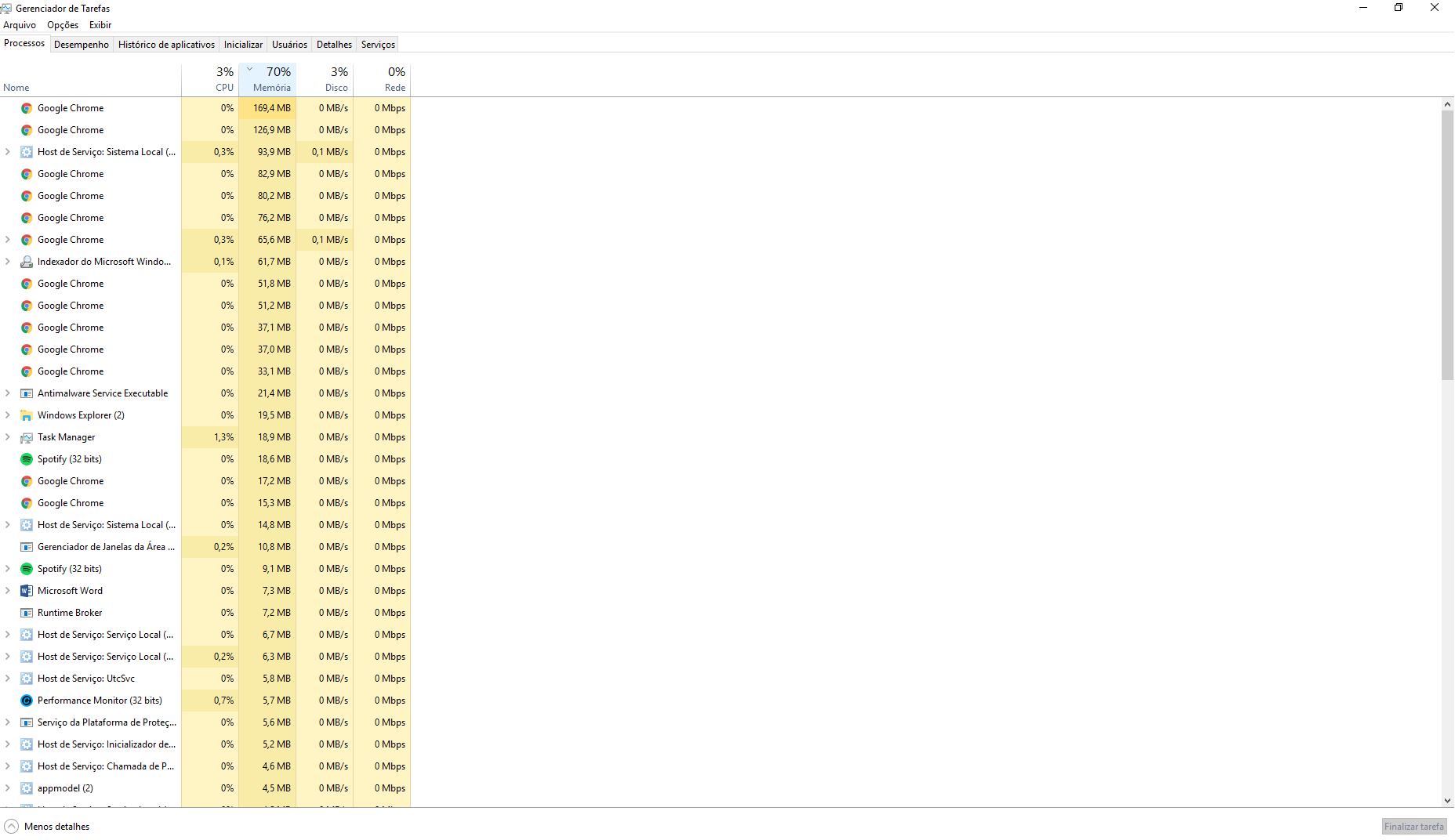This screenshot has width=1455, height=840.
Task: Click the Chrome icon of the 15,3 MB process
Action: tap(27, 503)
